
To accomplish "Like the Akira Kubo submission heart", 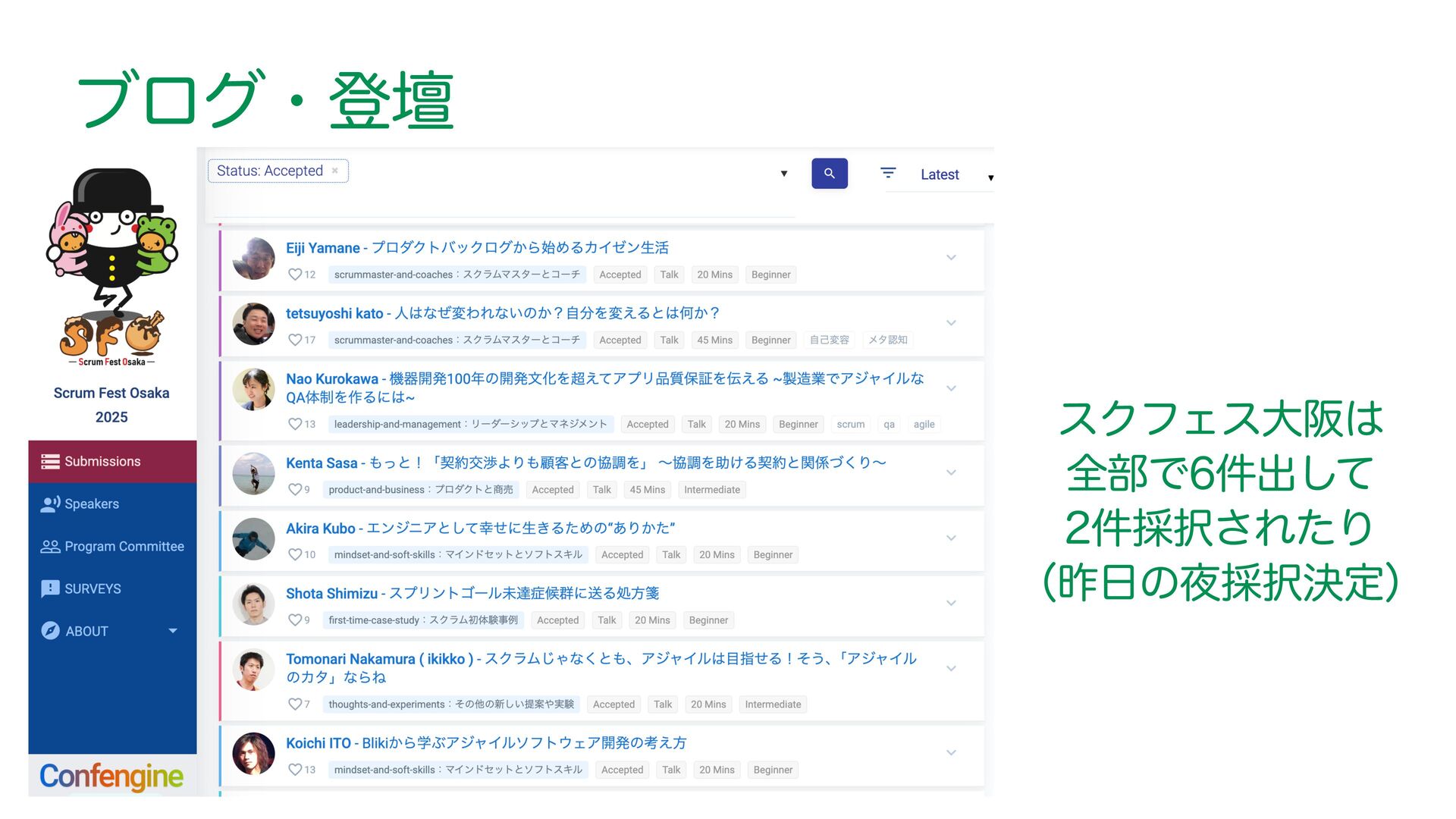I will click(x=295, y=554).
